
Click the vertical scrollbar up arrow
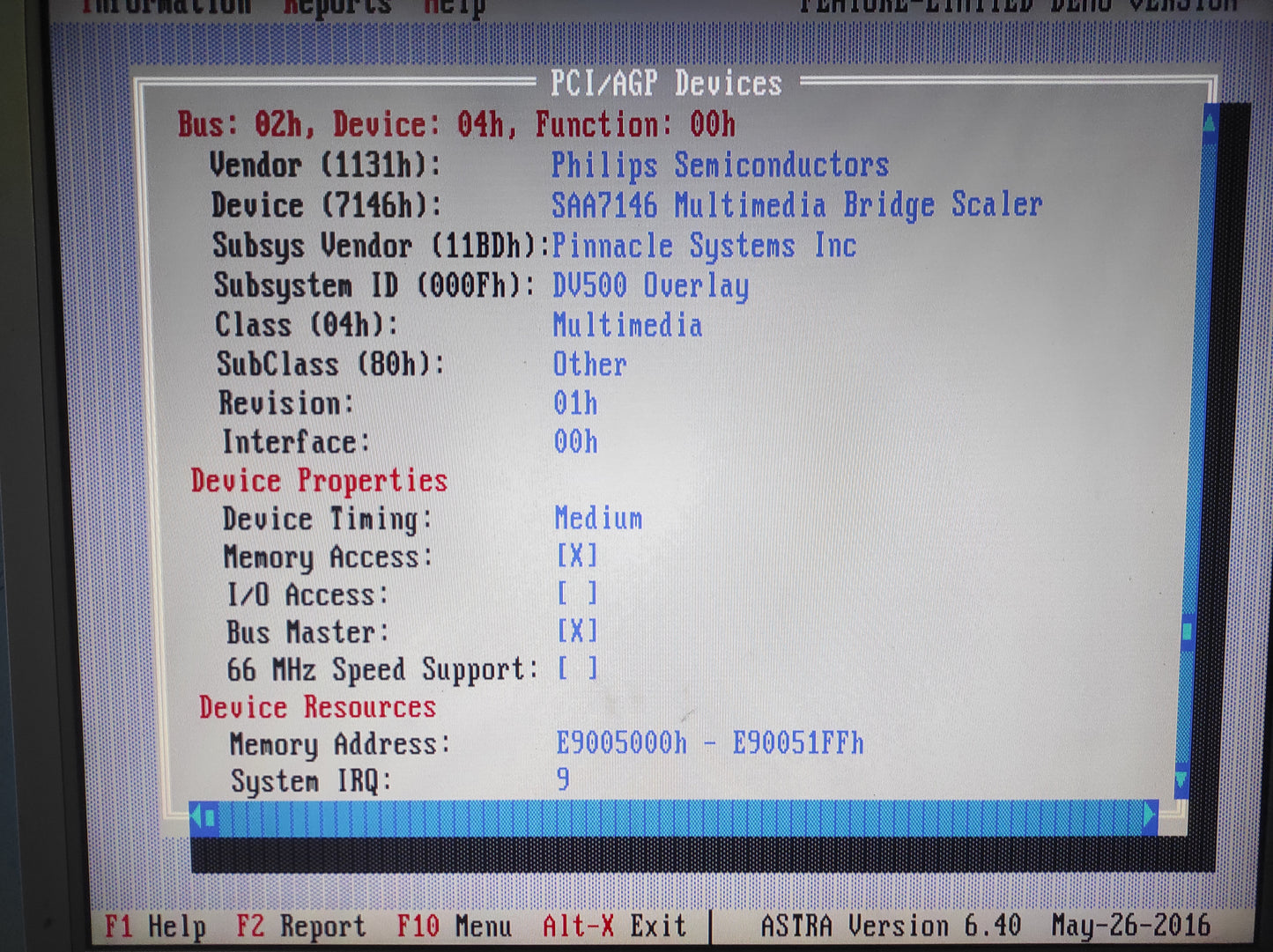pos(1209,122)
